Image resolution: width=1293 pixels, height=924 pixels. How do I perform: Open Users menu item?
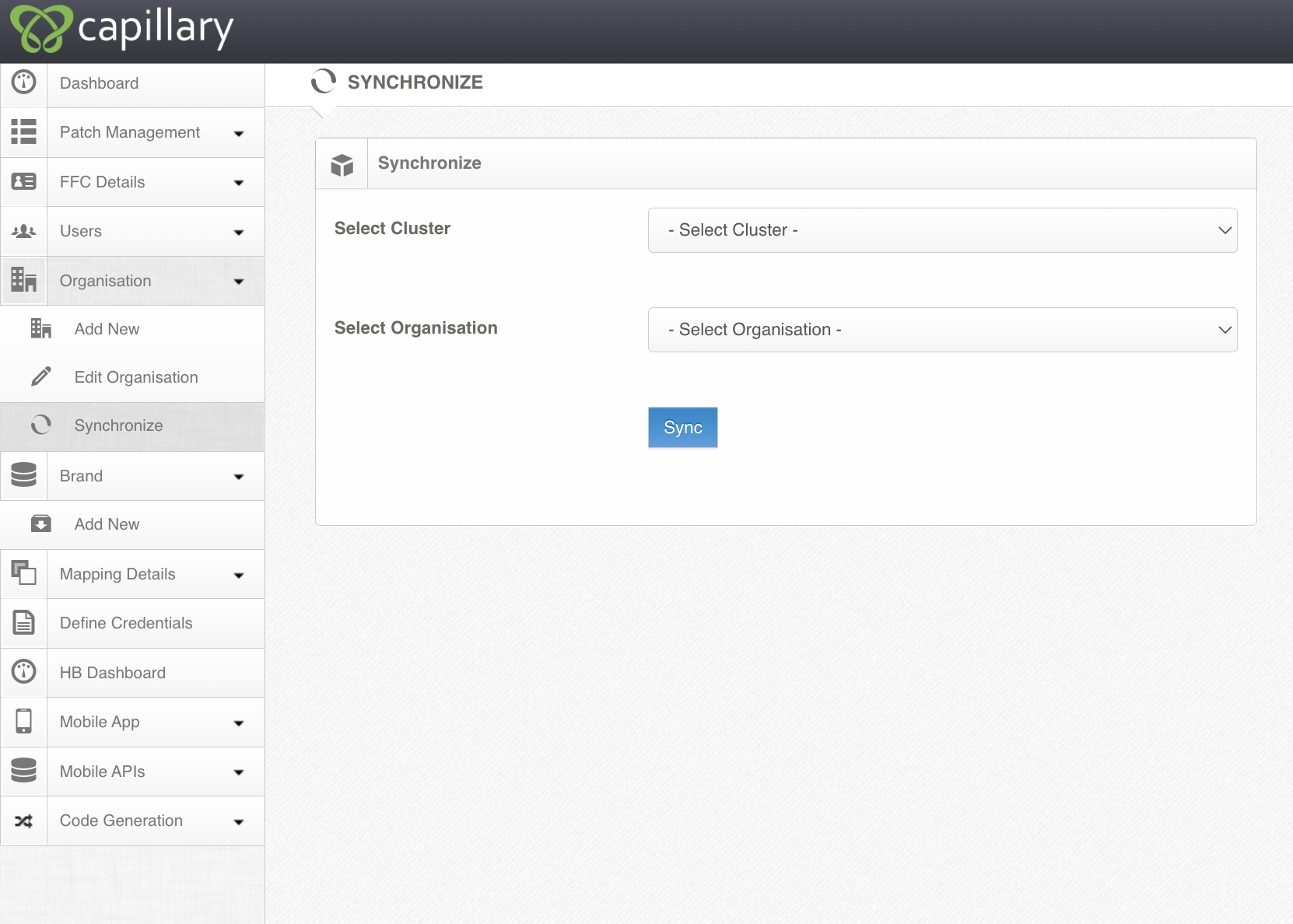point(132,231)
